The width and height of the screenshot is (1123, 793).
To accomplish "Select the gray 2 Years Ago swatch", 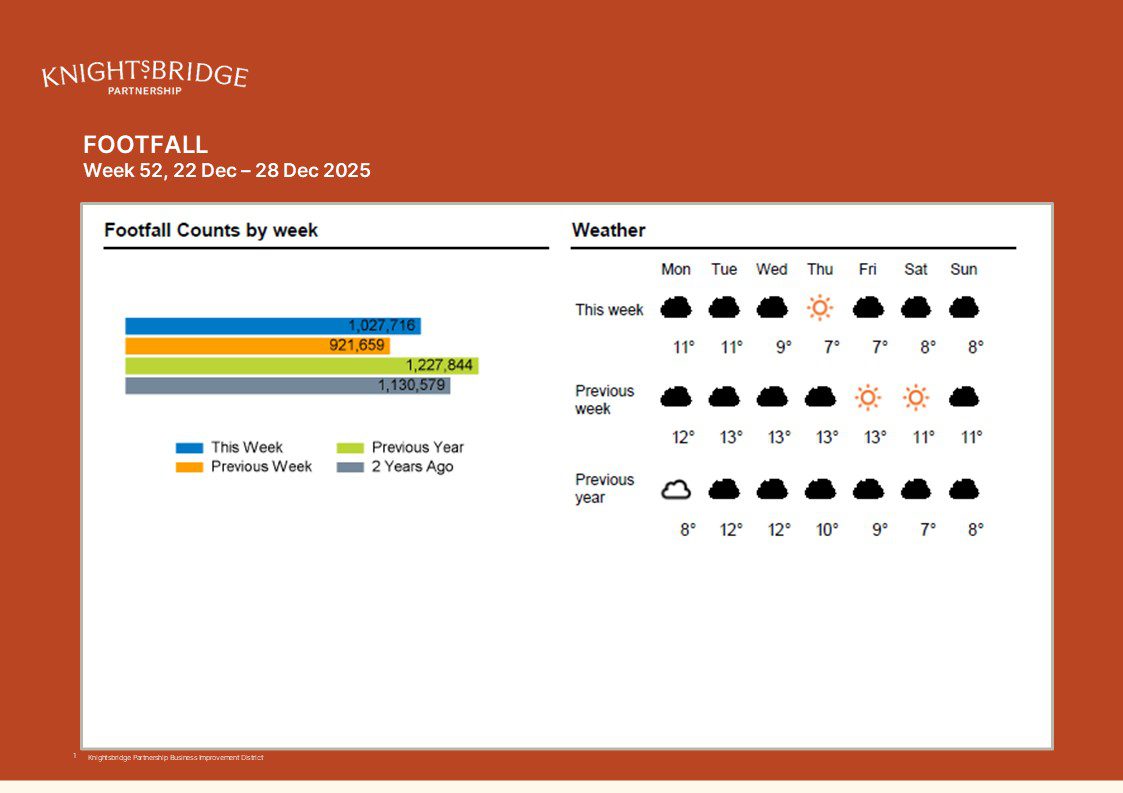I will pyautogui.click(x=350, y=467).
